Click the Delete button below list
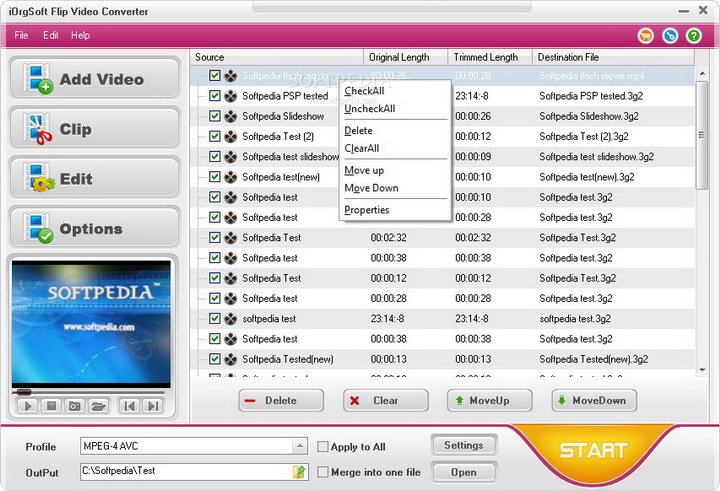The image size is (720, 491). [x=281, y=401]
